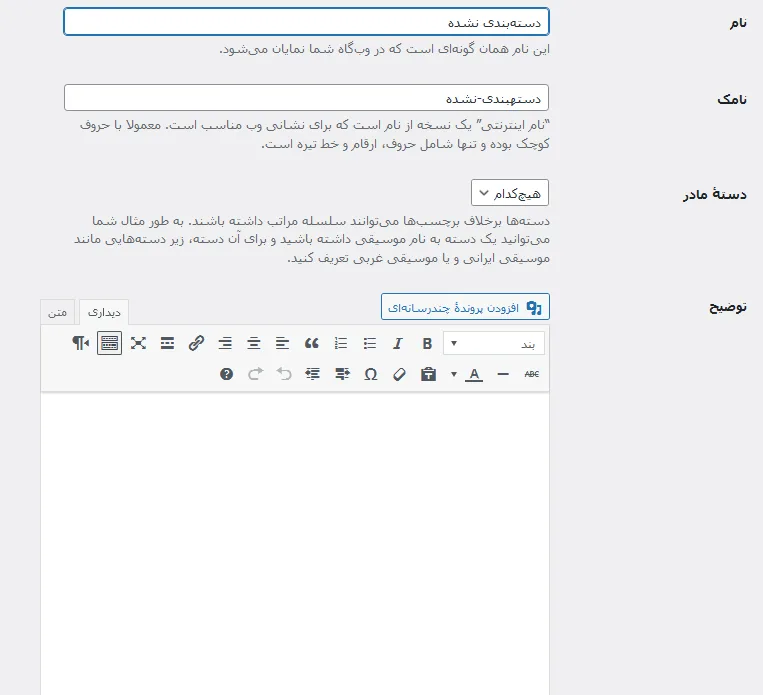
Task: Open the paragraph format dropdown labeled بند
Action: click(x=494, y=344)
